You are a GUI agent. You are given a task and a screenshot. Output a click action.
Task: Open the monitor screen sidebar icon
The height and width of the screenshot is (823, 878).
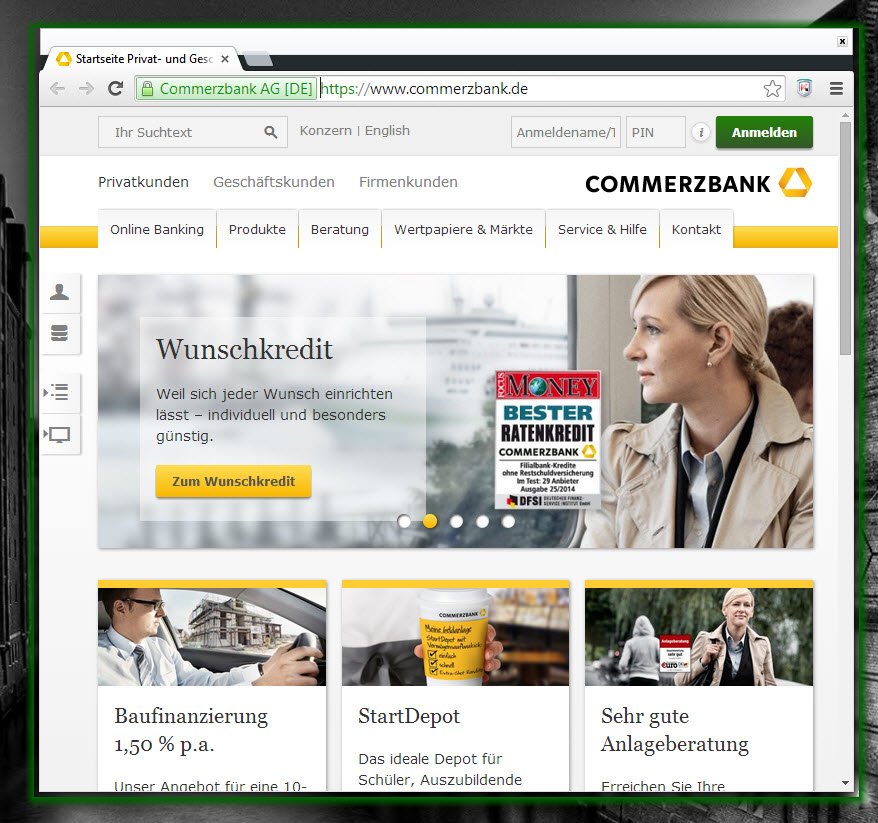59,434
